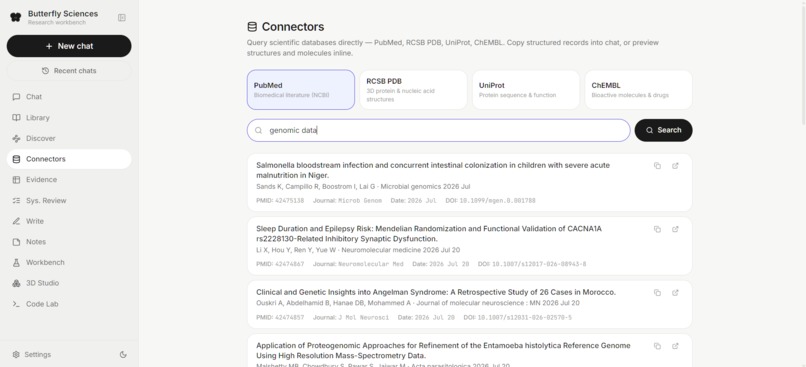
Task: Copy the Angelman Syndrome record
Action: pyautogui.click(x=657, y=292)
